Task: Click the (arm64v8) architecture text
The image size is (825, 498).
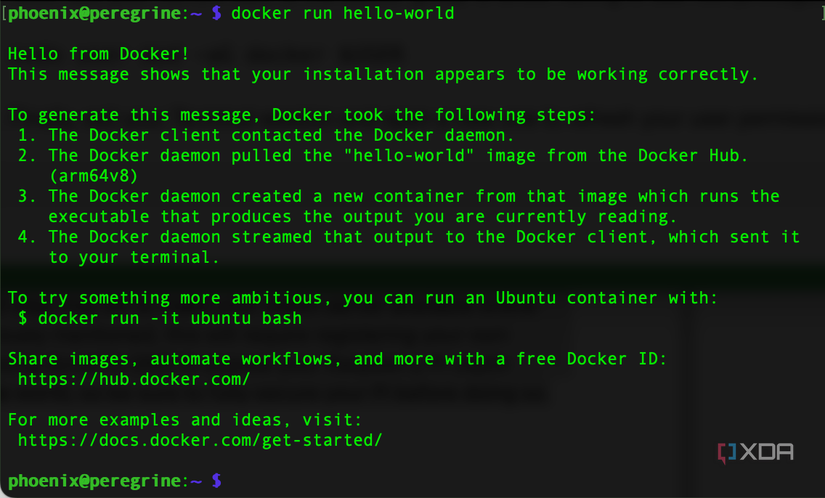Action: (x=93, y=176)
